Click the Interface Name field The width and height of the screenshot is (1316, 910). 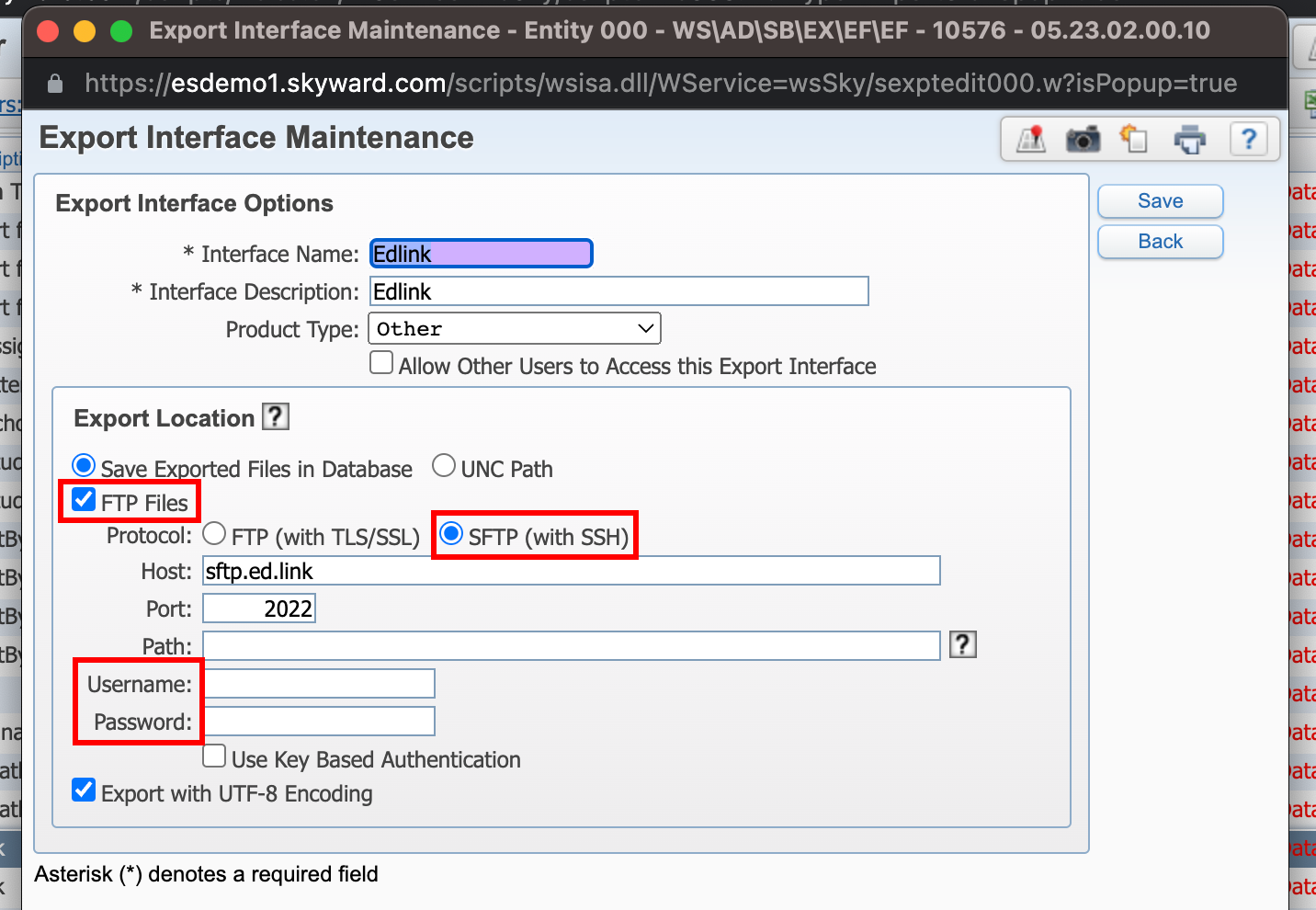[482, 254]
